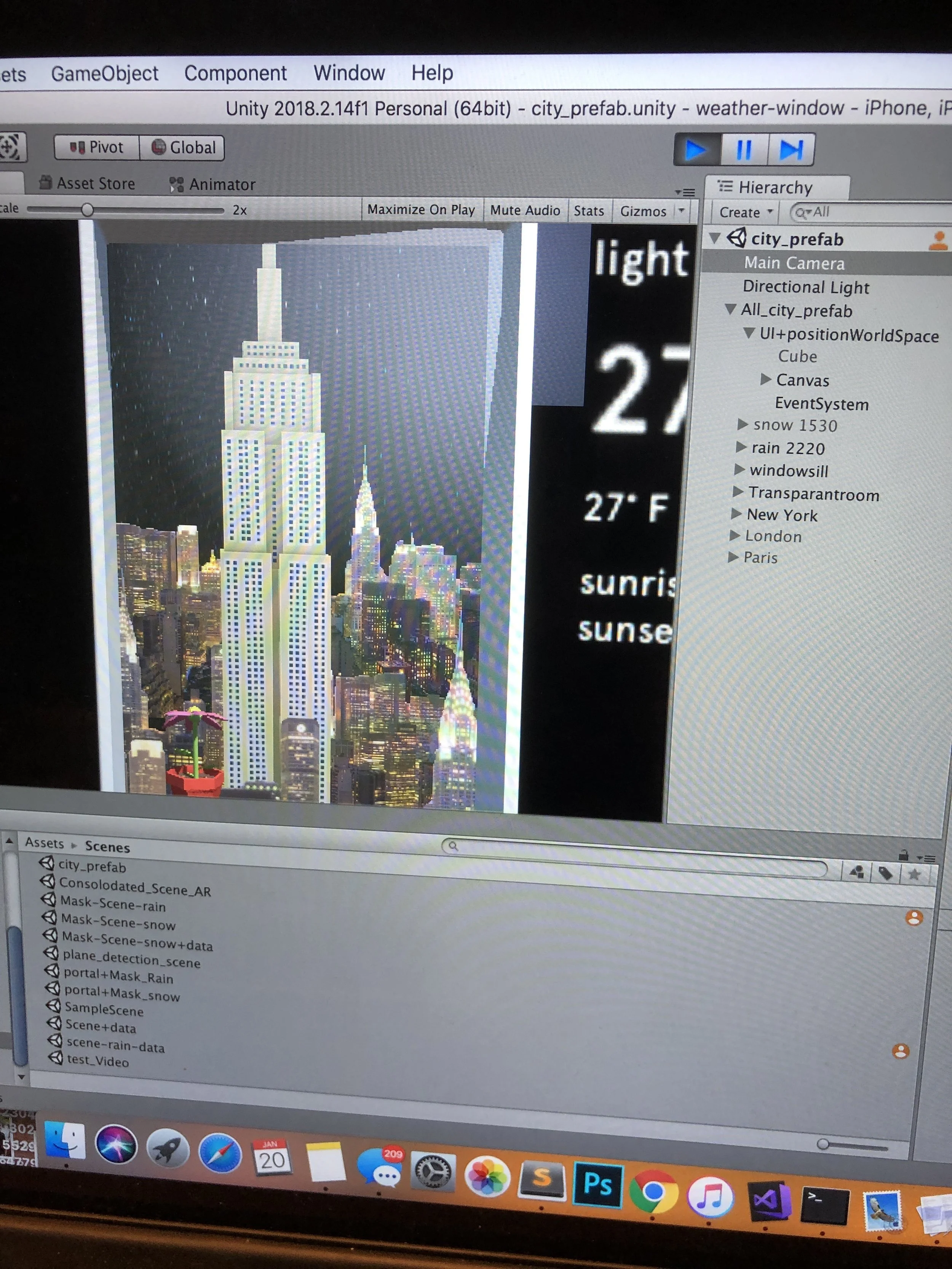Switch to the Animator tab
The image size is (952, 1269).
pyautogui.click(x=212, y=184)
